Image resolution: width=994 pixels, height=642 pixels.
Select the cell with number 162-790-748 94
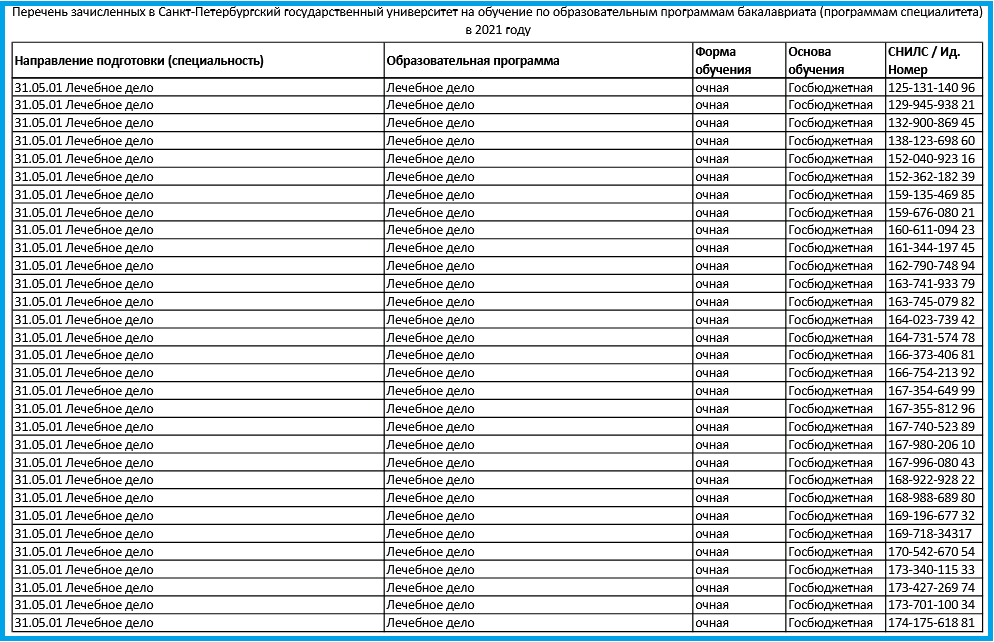click(x=934, y=266)
